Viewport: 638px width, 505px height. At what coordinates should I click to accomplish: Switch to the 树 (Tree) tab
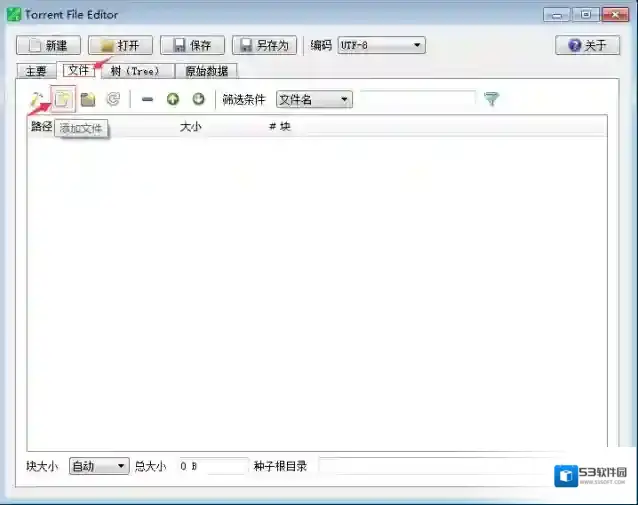(135, 71)
